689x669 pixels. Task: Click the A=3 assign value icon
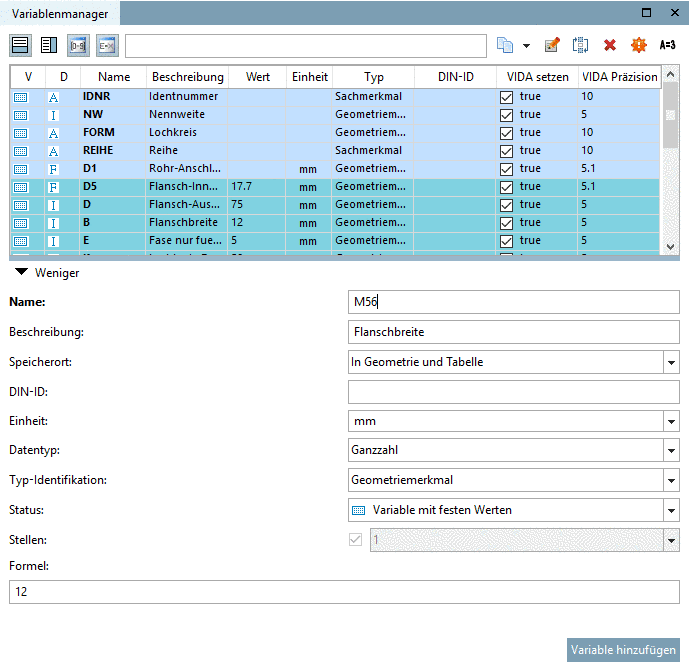(x=668, y=45)
